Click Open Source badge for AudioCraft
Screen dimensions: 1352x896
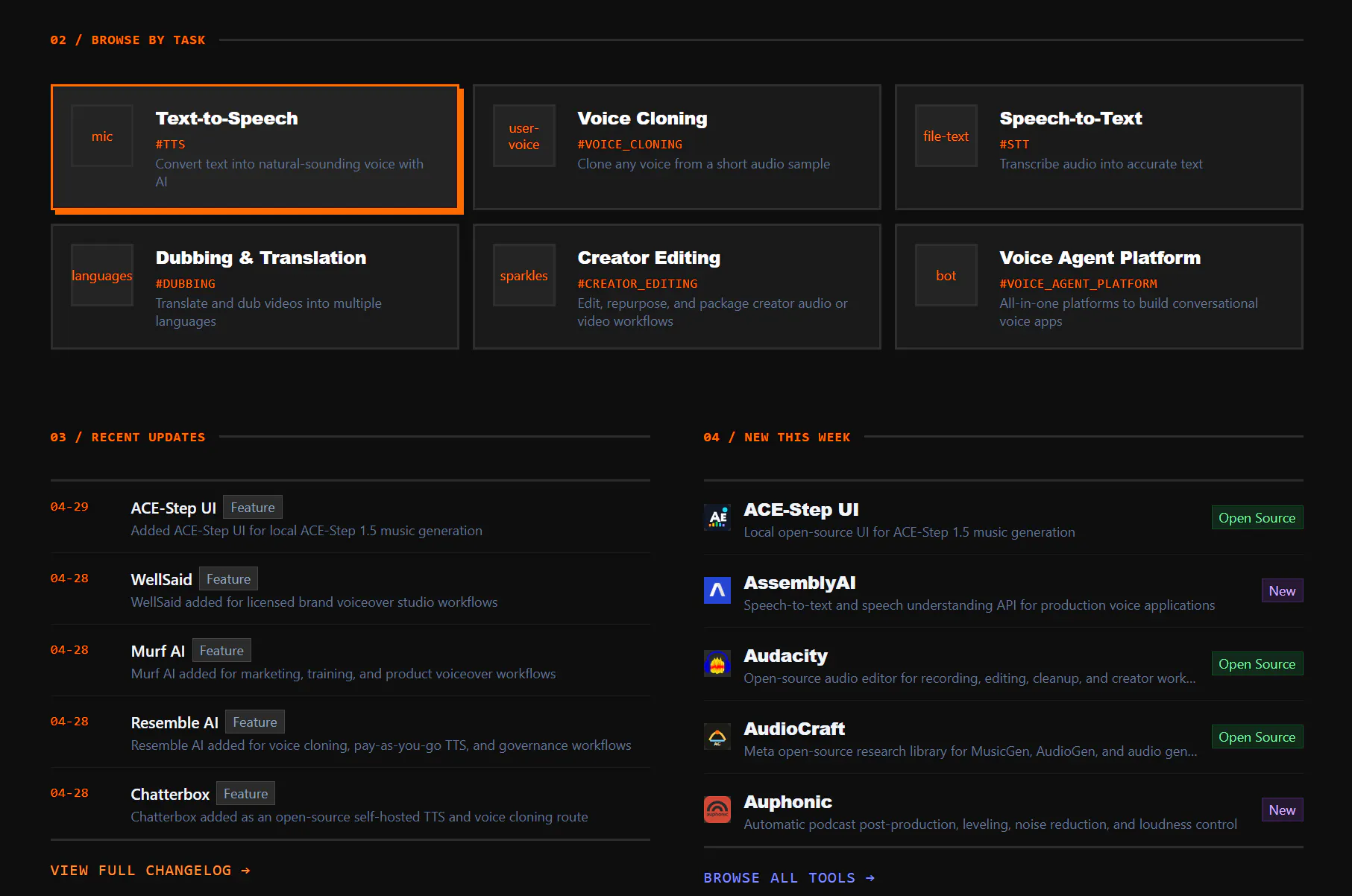(x=1257, y=737)
